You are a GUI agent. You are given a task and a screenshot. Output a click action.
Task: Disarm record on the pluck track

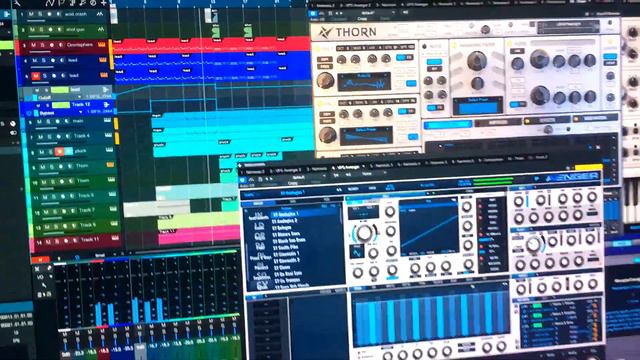pos(60,151)
